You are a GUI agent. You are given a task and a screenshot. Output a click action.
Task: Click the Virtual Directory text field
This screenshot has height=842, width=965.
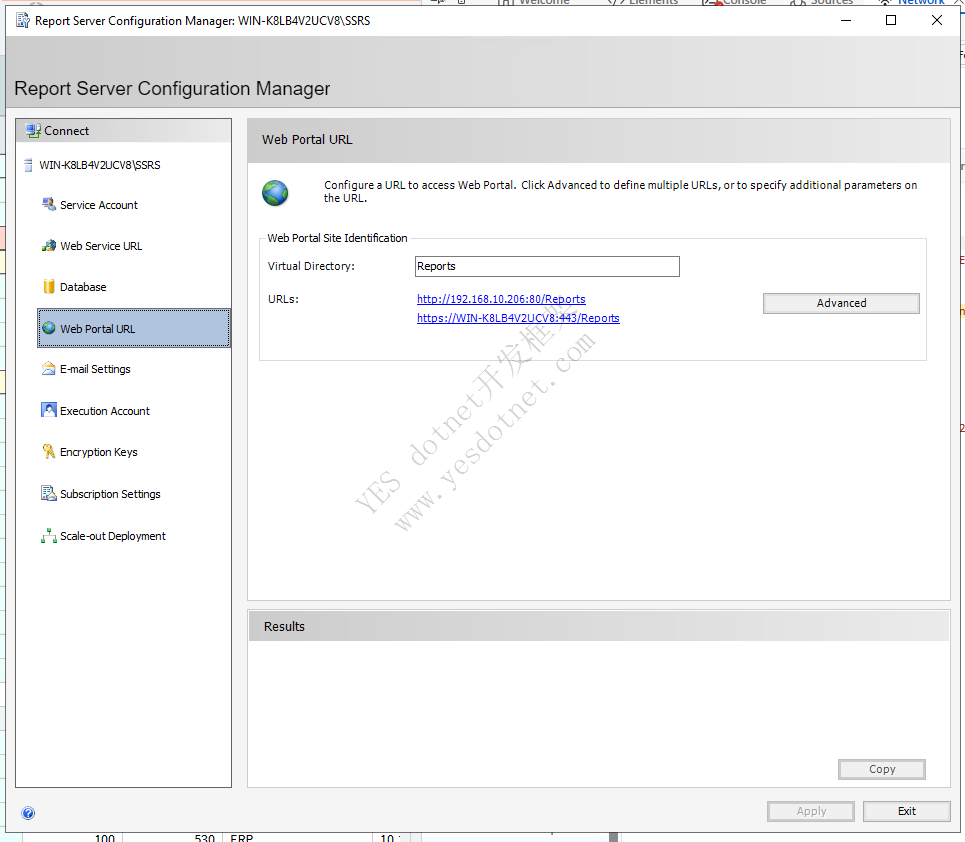tap(547, 266)
